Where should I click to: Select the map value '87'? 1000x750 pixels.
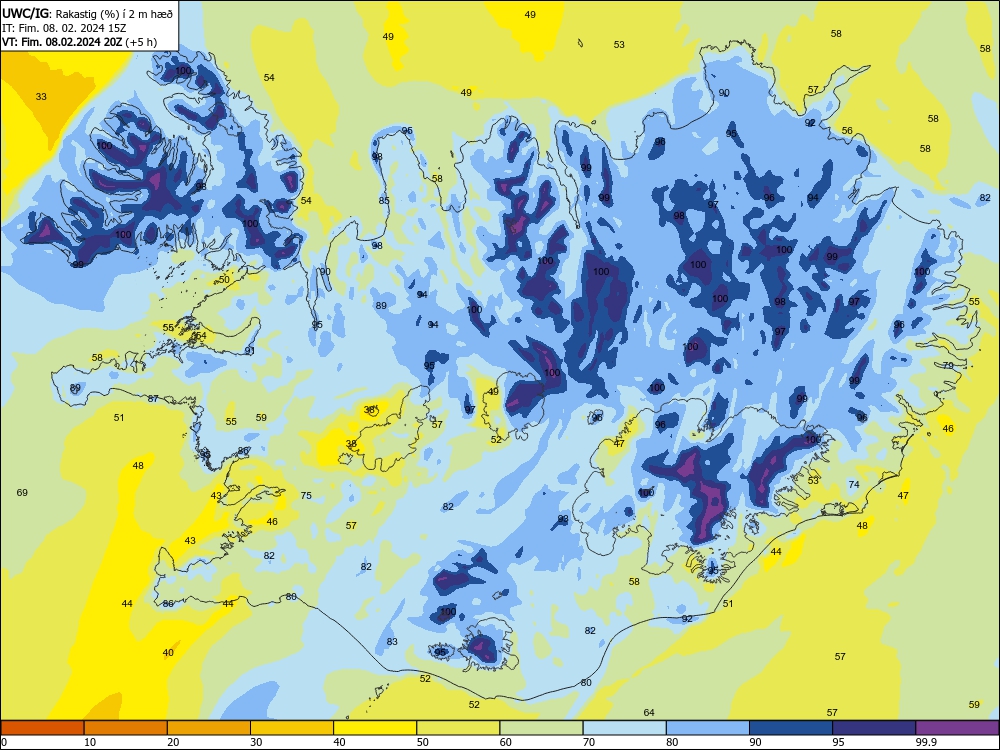[153, 399]
